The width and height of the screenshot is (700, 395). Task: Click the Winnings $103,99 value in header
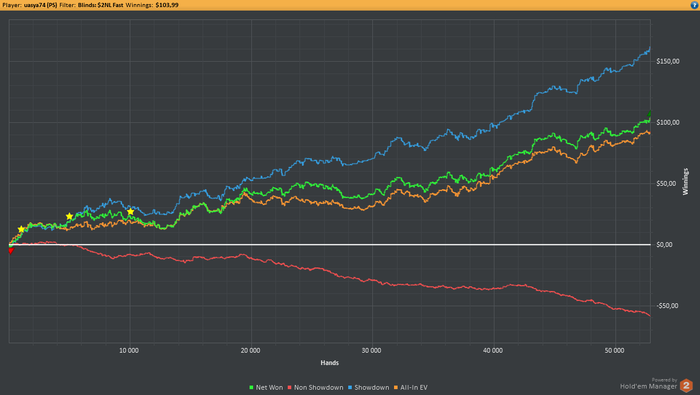(x=167, y=5)
